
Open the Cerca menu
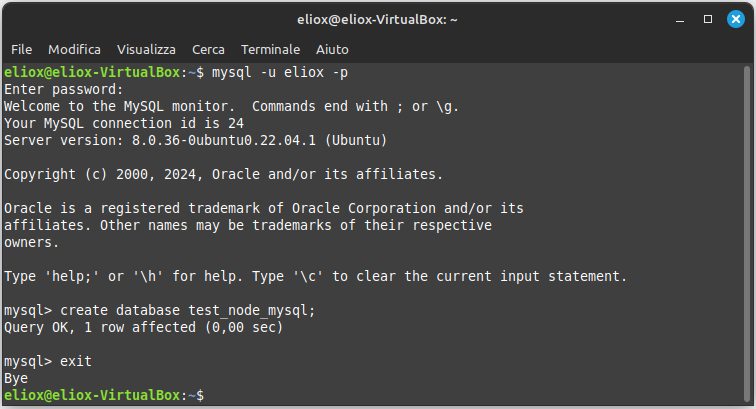208,49
